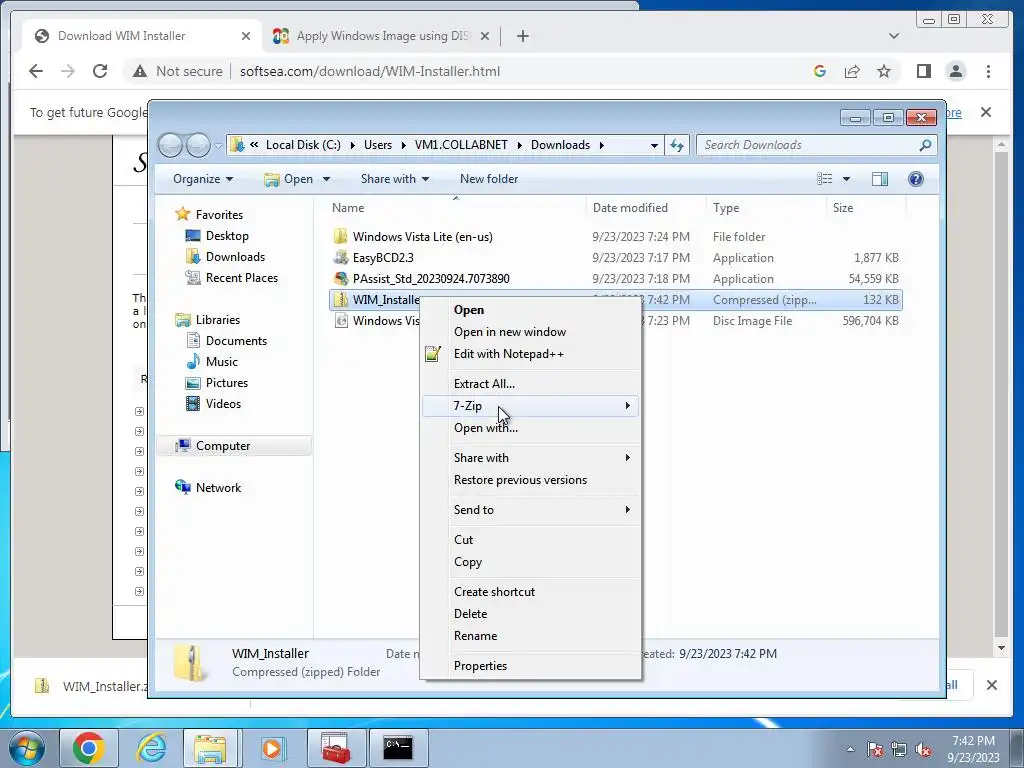Click the volume icon in the system tray
This screenshot has width=1024, height=768.
[x=923, y=750]
